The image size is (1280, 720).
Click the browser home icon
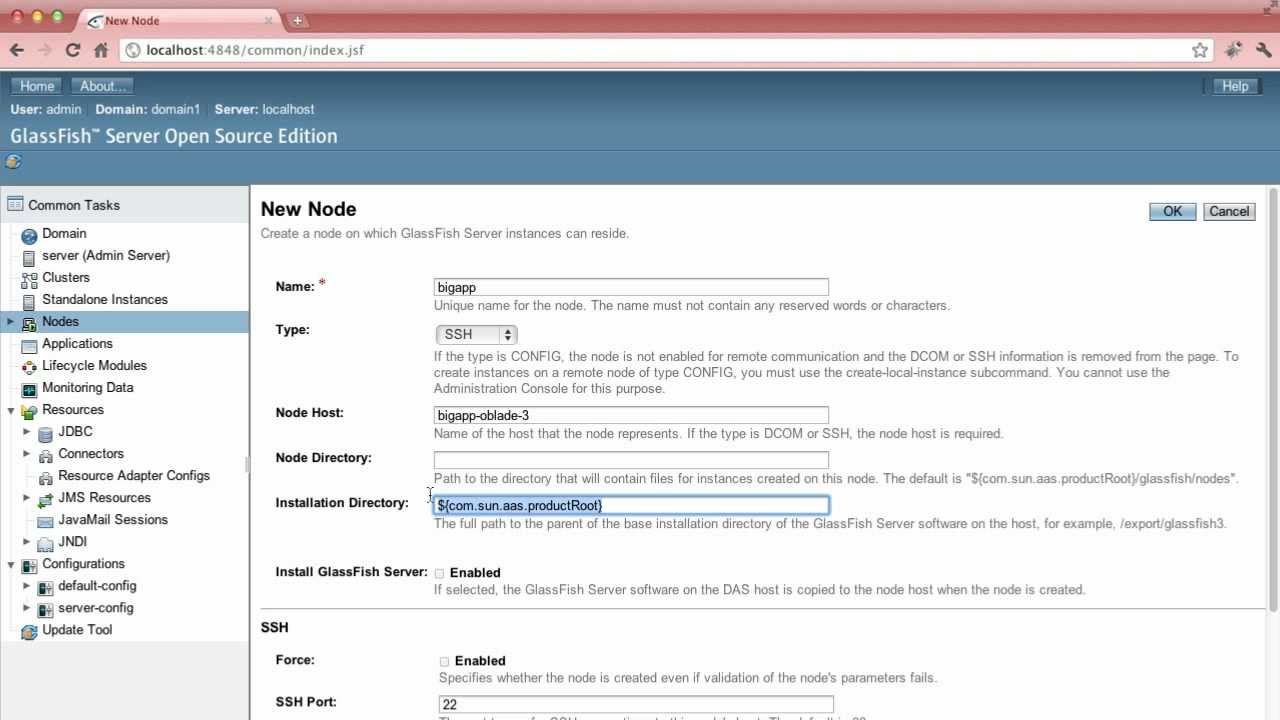click(100, 50)
